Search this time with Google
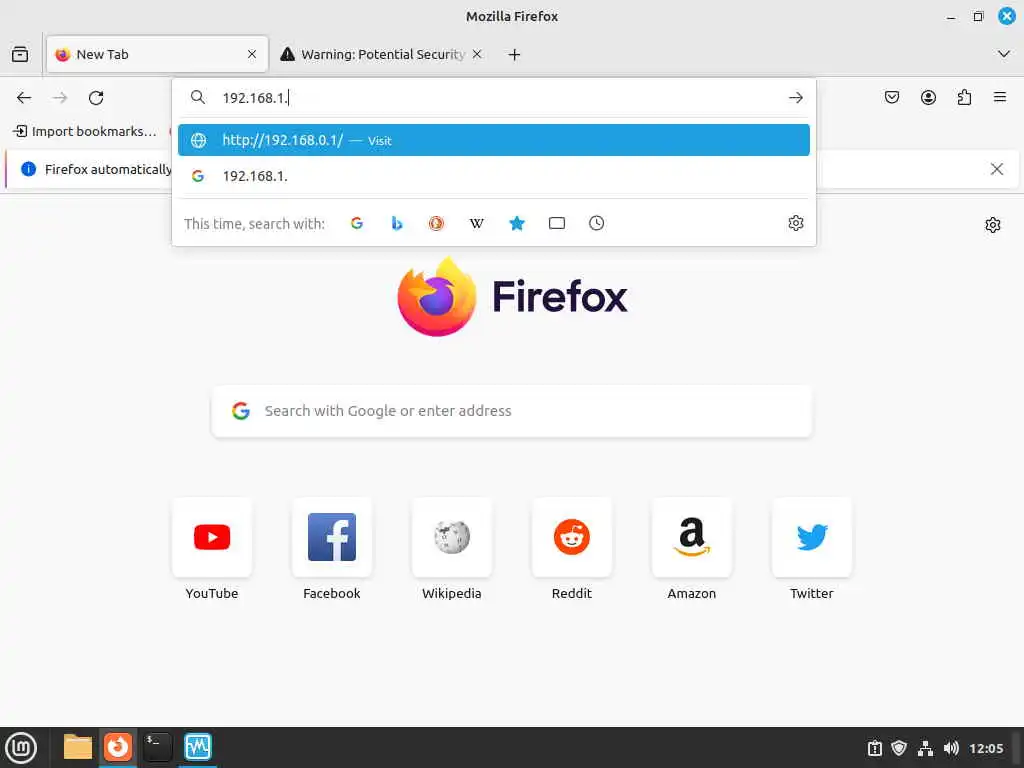Screen dimensions: 1024x768 click(357, 223)
